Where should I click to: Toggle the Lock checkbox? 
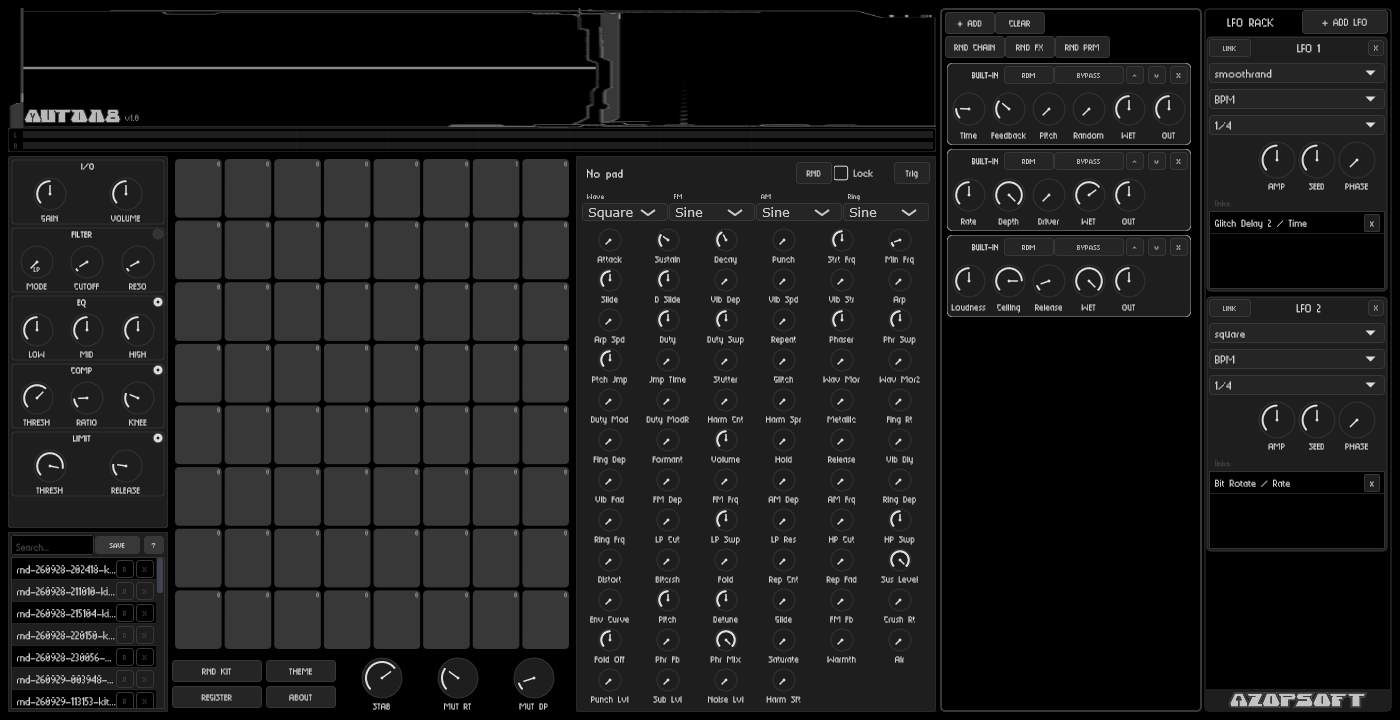click(x=841, y=173)
